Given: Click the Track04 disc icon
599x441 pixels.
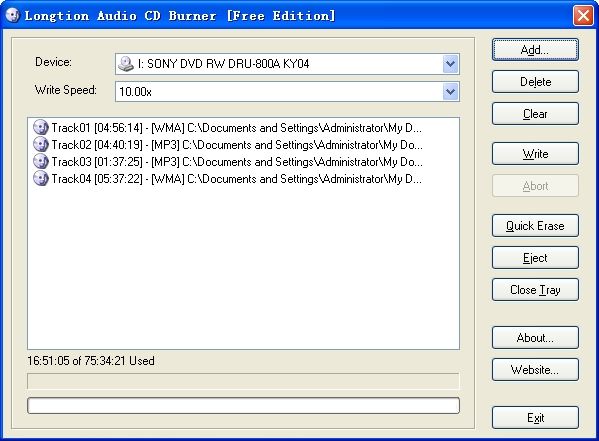Looking at the screenshot, I should 40,178.
